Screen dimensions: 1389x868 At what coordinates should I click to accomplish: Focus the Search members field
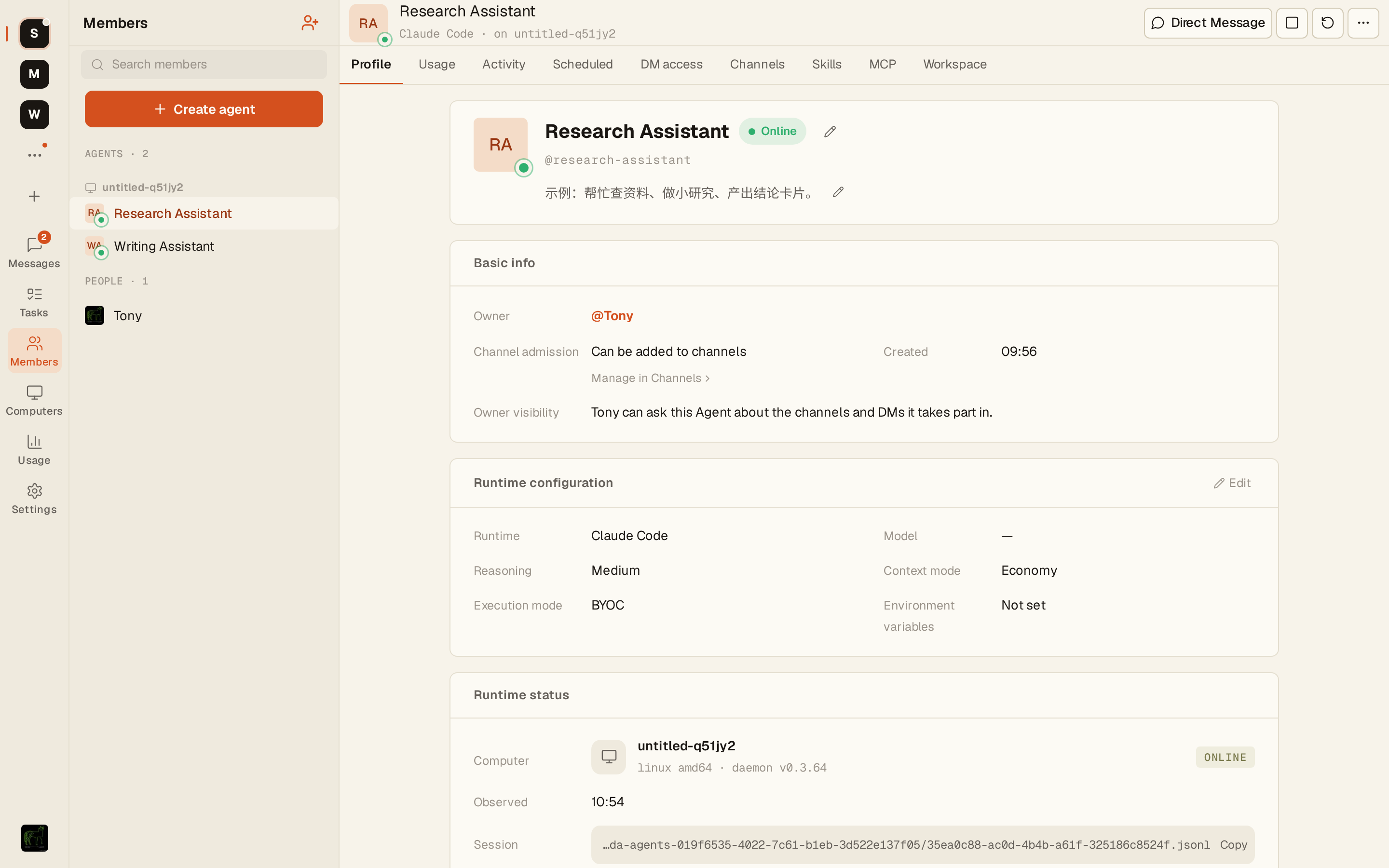(x=204, y=64)
